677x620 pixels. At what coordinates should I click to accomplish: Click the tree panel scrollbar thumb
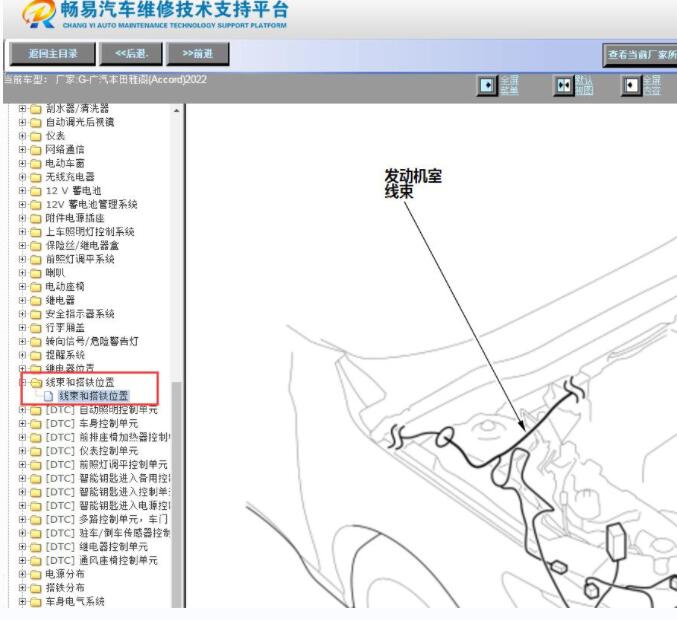click(x=176, y=494)
